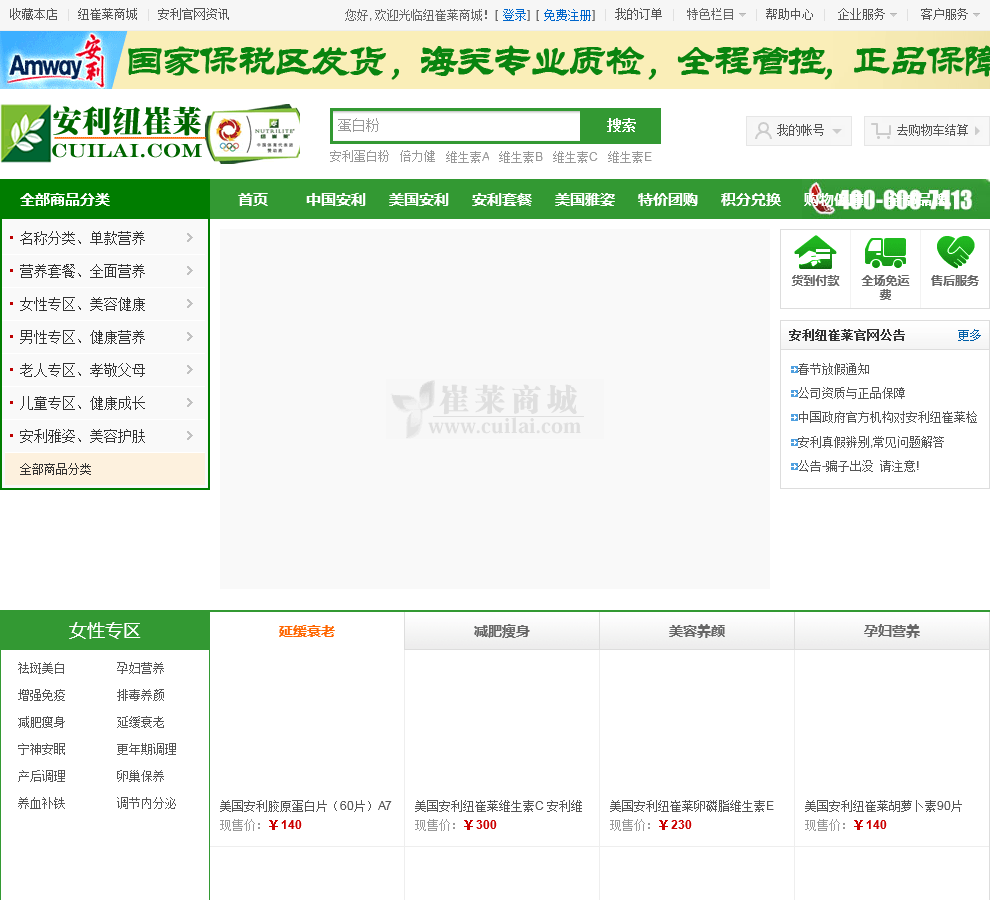Viewport: 990px width, 900px height.
Task: Click the 祛斑美白 link
Action: [42, 668]
